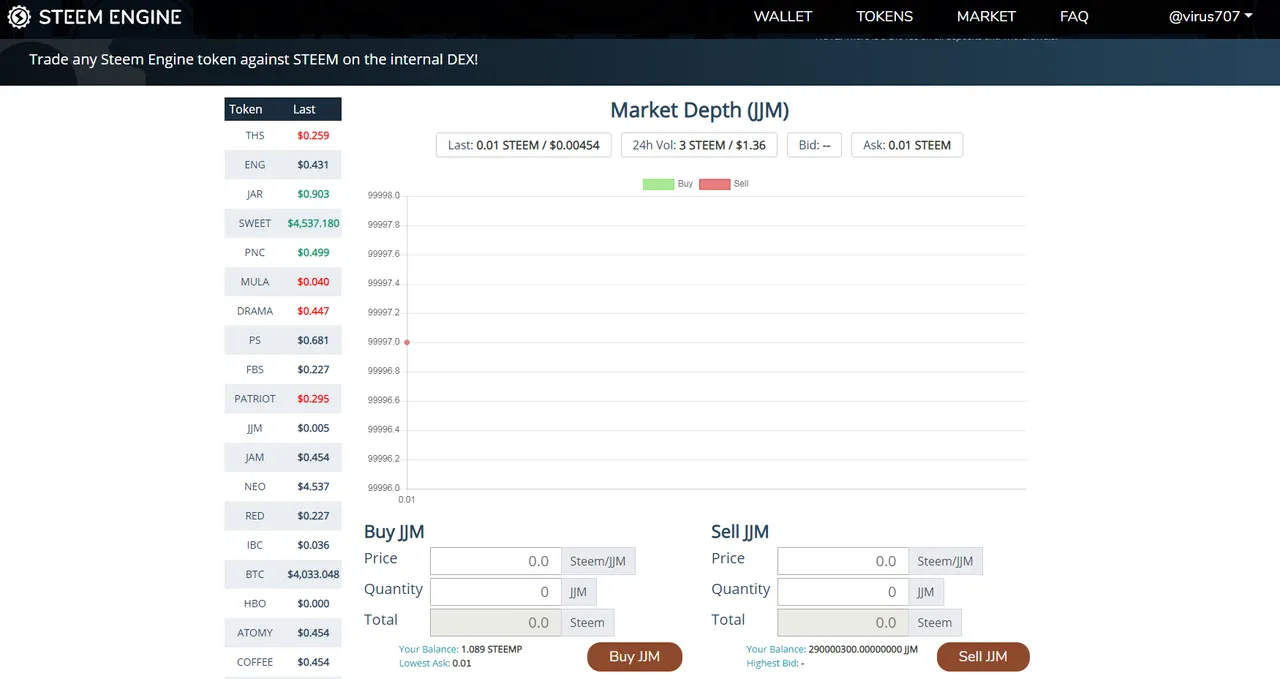
Task: Click the Sell JJM button
Action: click(983, 657)
